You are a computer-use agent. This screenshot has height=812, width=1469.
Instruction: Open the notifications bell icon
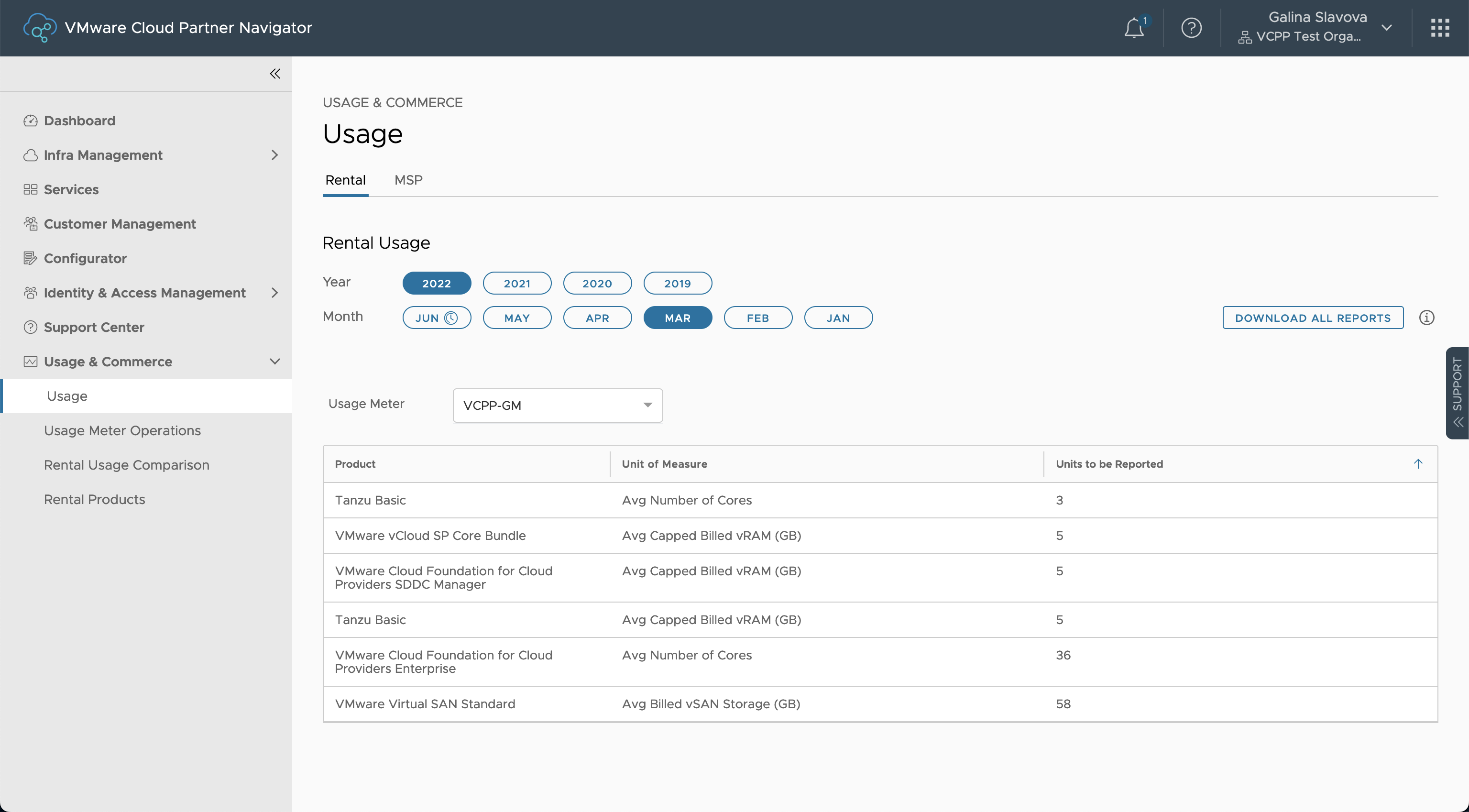[1134, 28]
